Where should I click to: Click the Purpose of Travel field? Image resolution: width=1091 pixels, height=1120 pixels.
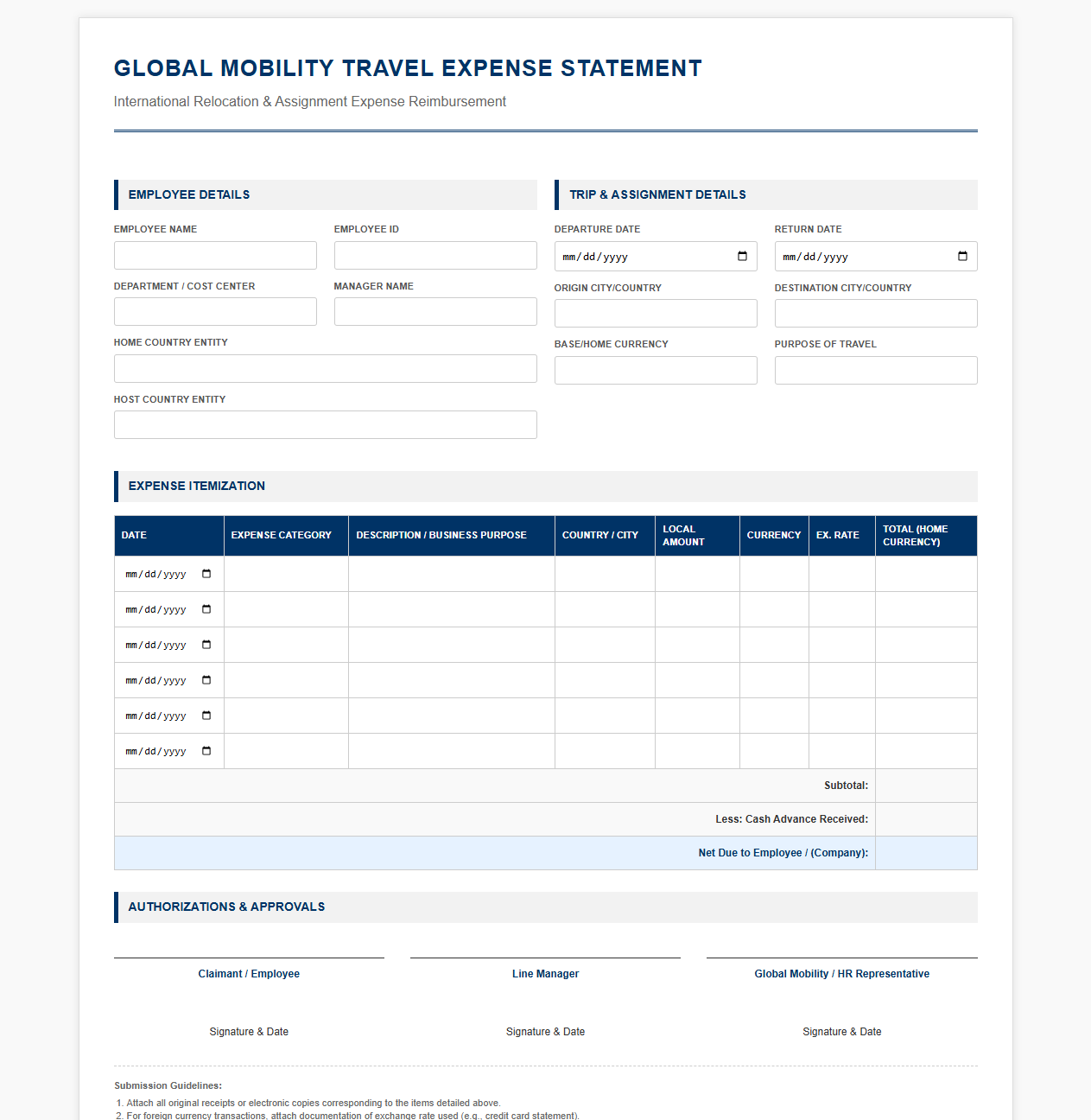pyautogui.click(x=876, y=370)
